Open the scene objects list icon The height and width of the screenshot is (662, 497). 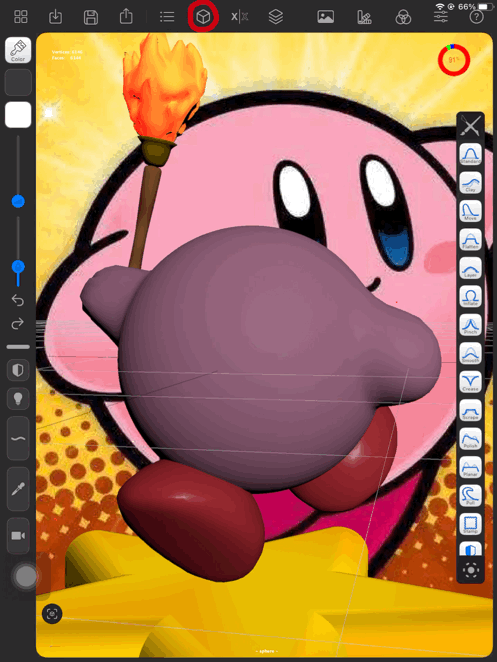click(x=167, y=17)
